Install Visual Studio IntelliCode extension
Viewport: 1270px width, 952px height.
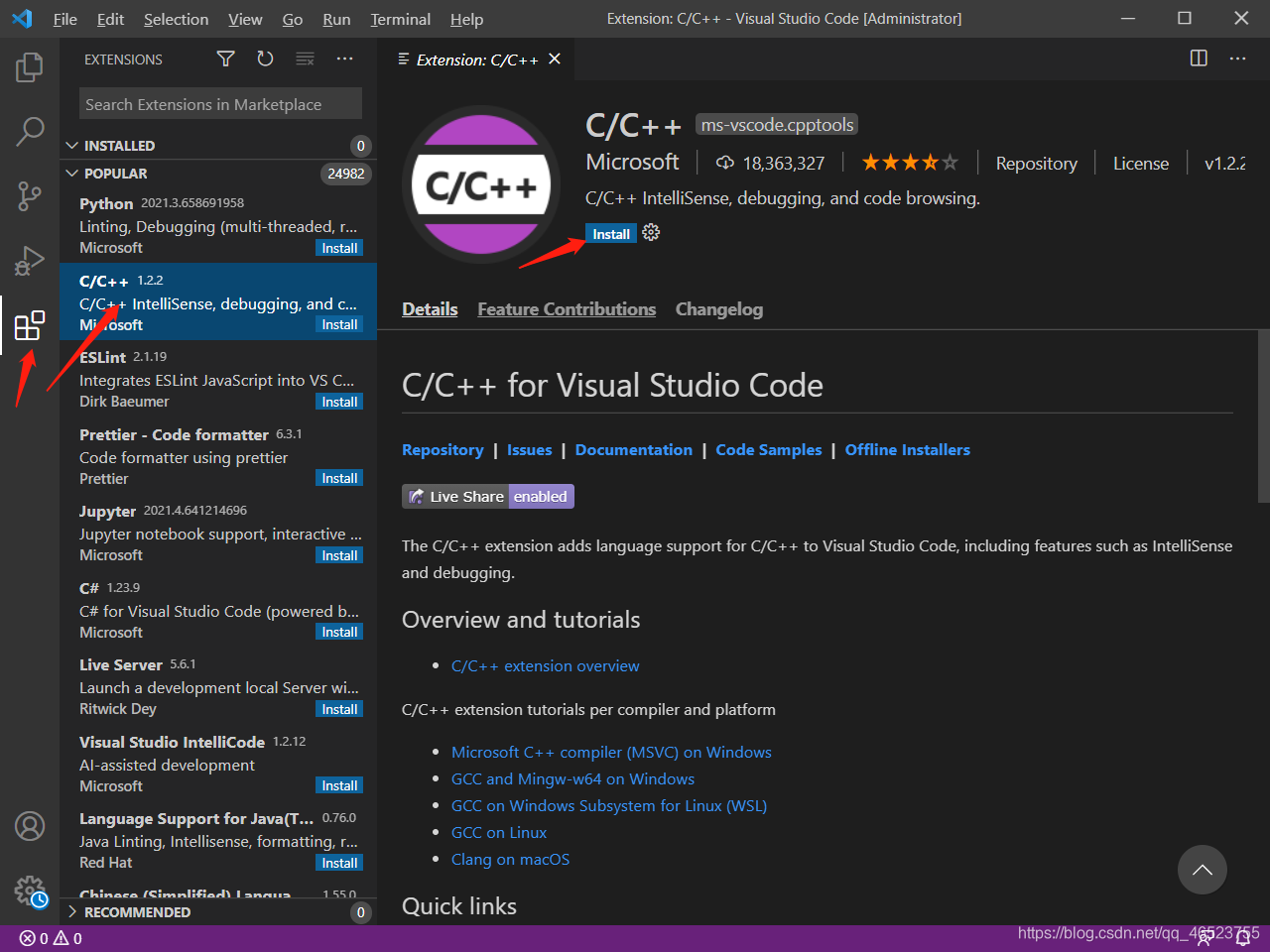pos(340,785)
